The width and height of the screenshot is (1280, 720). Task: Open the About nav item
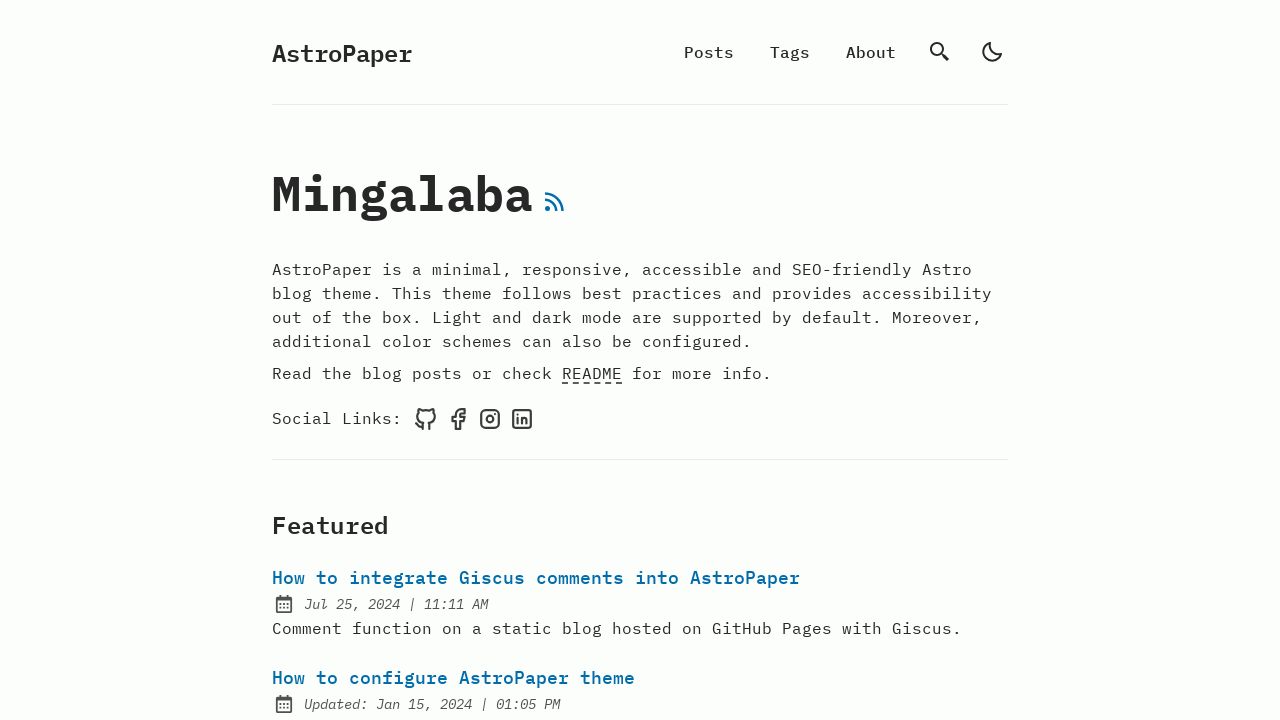click(871, 52)
